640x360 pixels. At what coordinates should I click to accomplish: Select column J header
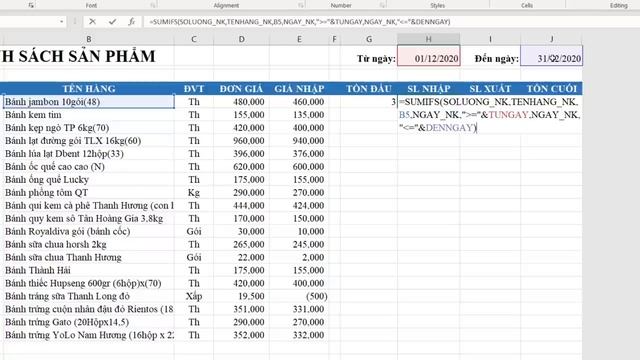(551, 39)
